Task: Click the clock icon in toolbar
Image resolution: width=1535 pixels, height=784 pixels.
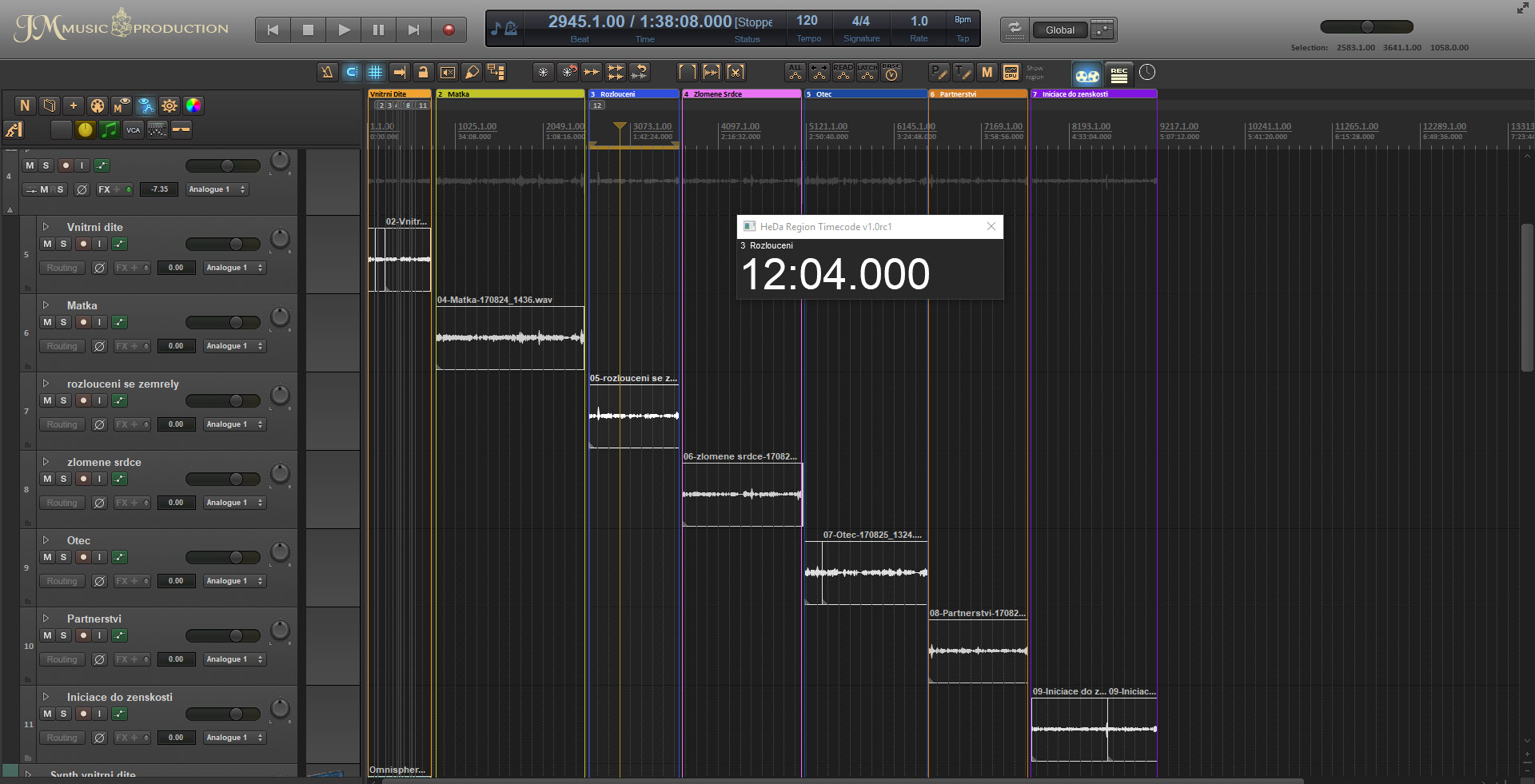Action: click(1146, 73)
